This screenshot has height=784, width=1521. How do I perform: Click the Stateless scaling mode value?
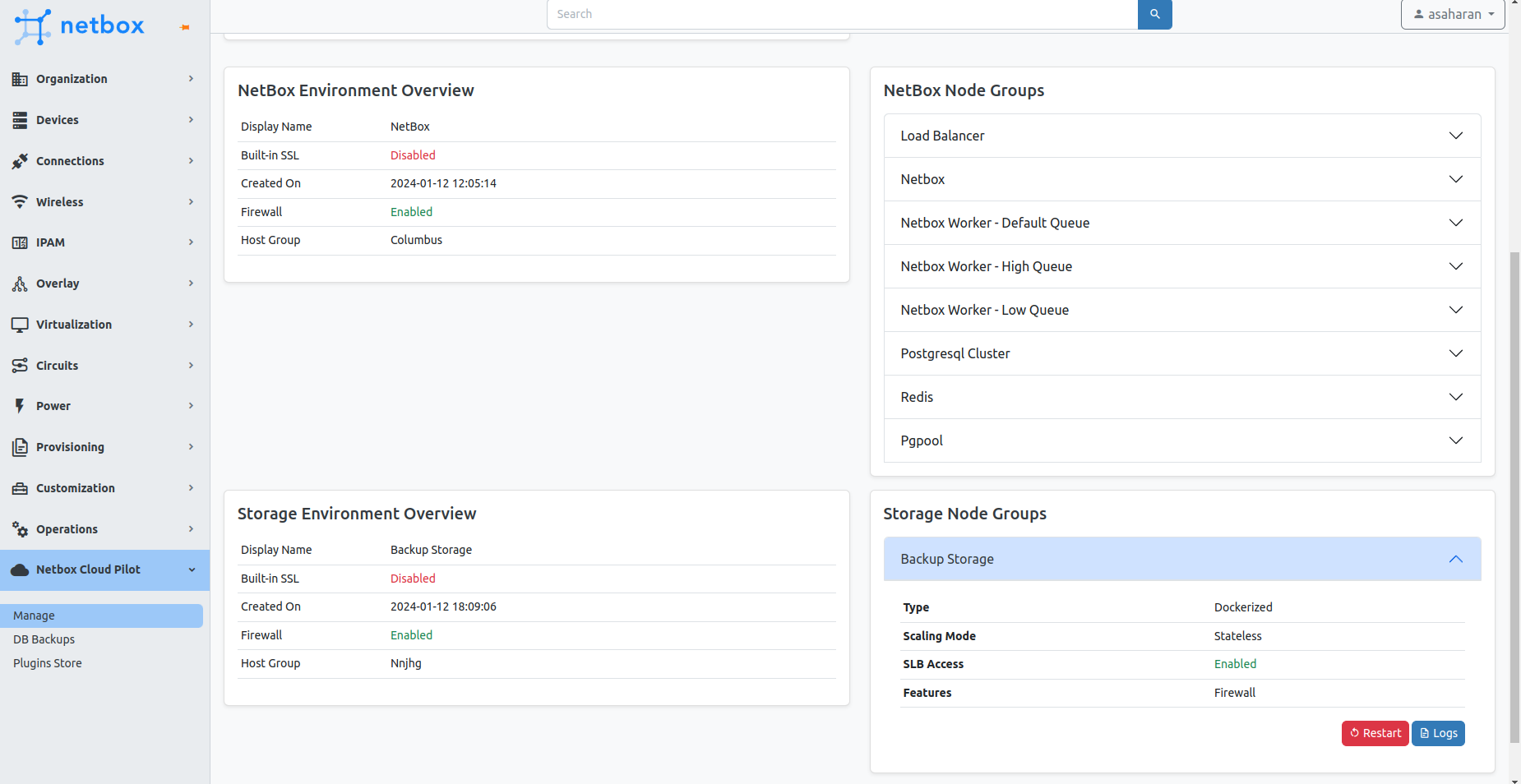1237,636
